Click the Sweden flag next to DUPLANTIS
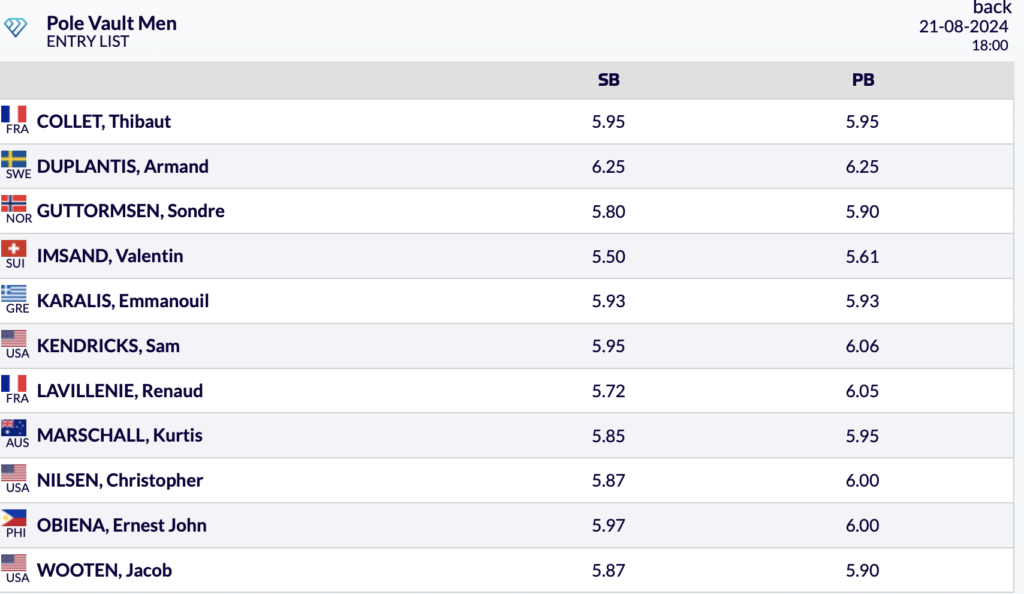 [x=14, y=159]
